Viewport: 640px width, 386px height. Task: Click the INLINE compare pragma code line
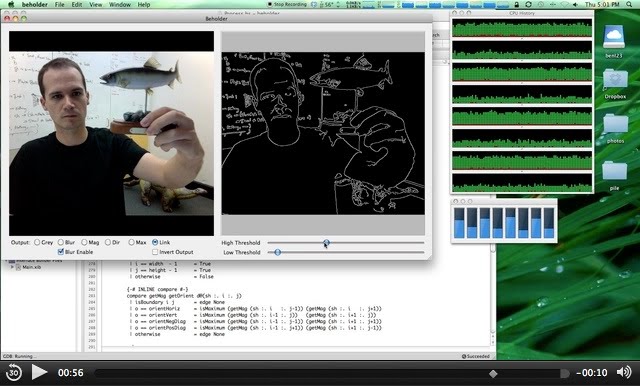pyautogui.click(x=157, y=289)
